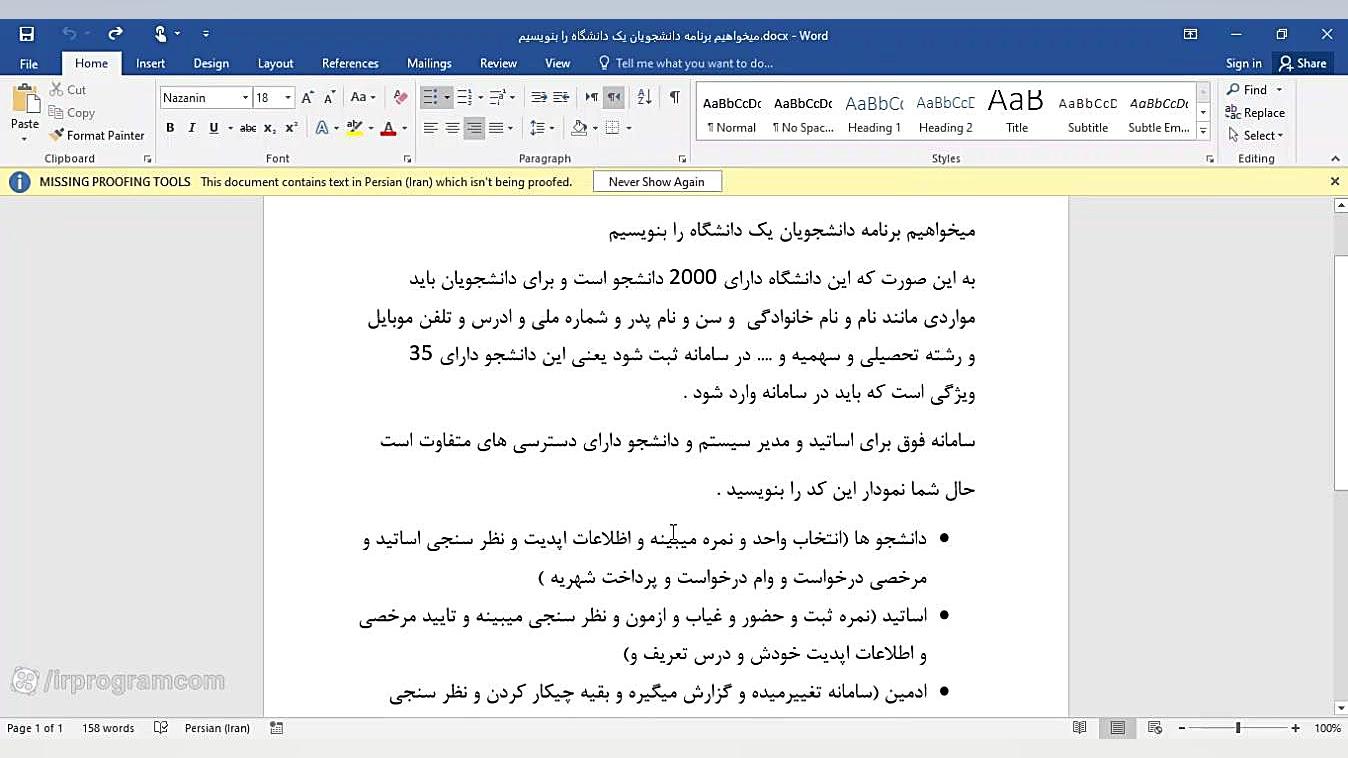The image size is (1348, 758).
Task: Click the Tell me what you want to do box
Action: 685,63
